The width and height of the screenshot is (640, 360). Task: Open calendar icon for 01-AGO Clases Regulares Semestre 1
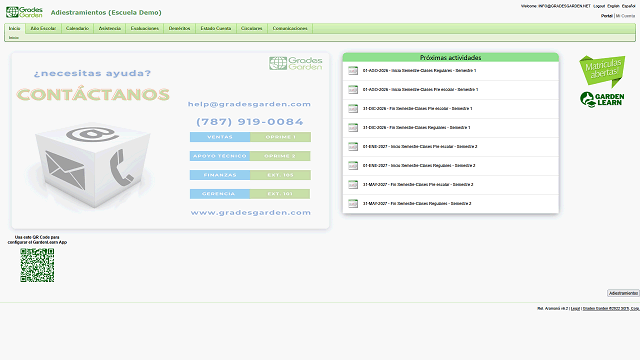[x=353, y=71]
